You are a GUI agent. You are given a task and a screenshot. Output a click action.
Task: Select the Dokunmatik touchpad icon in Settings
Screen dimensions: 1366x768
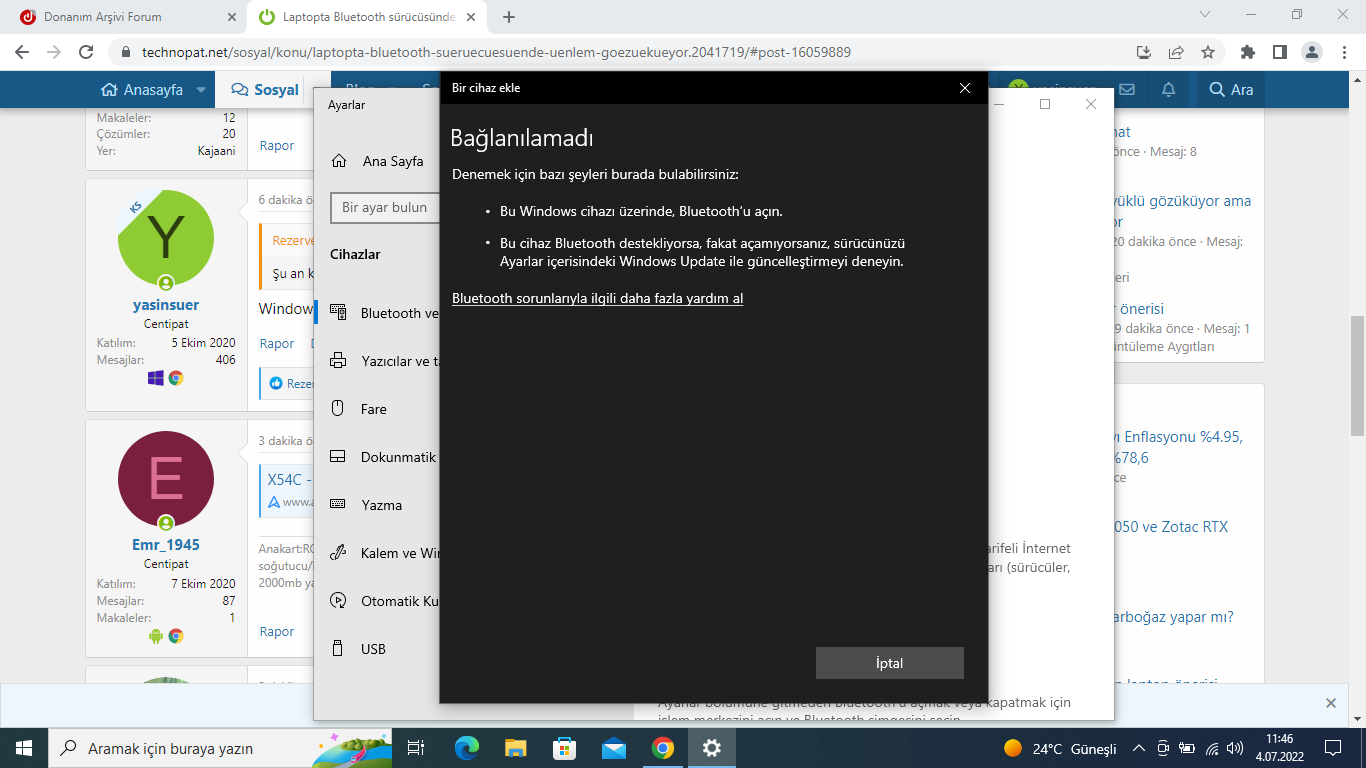pos(338,457)
